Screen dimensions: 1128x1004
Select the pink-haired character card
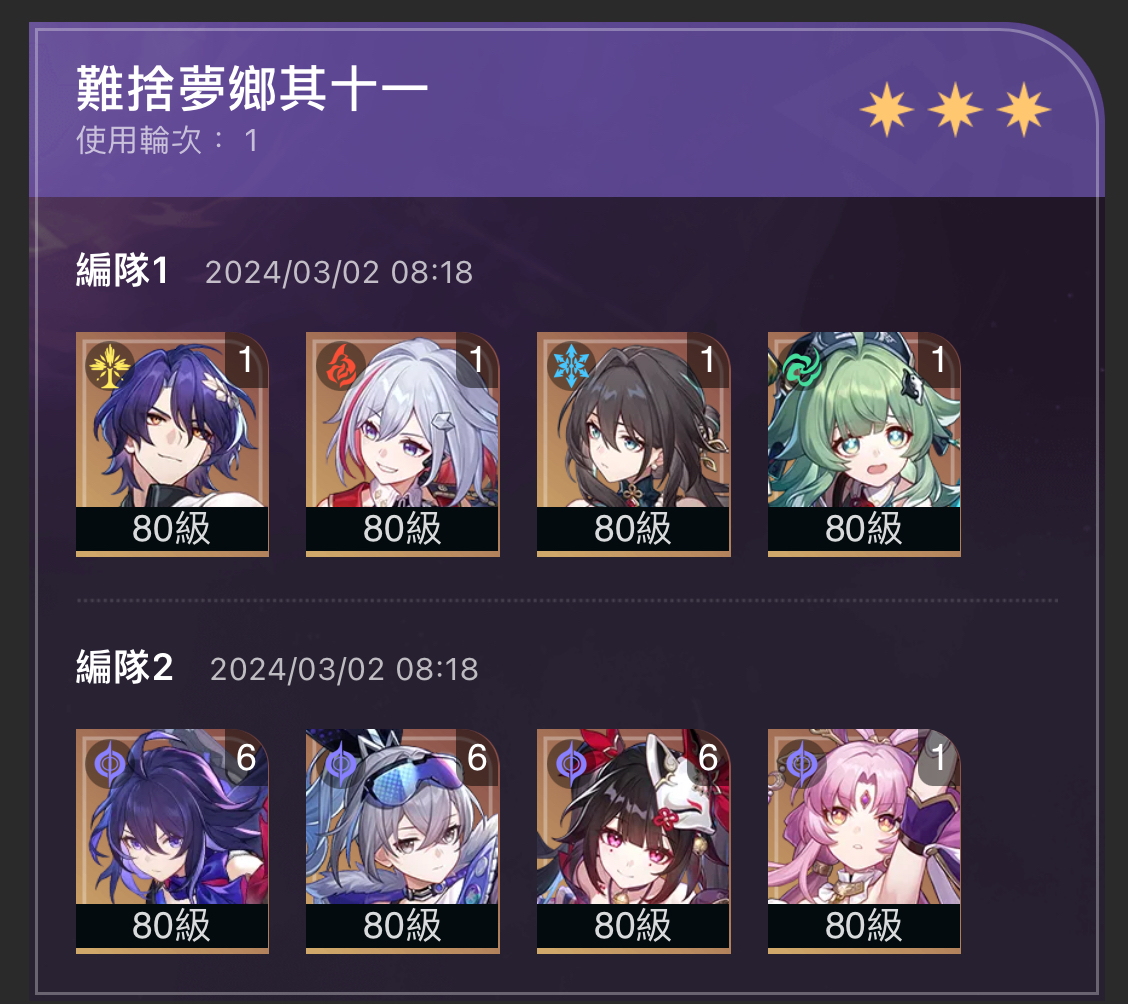point(864,841)
